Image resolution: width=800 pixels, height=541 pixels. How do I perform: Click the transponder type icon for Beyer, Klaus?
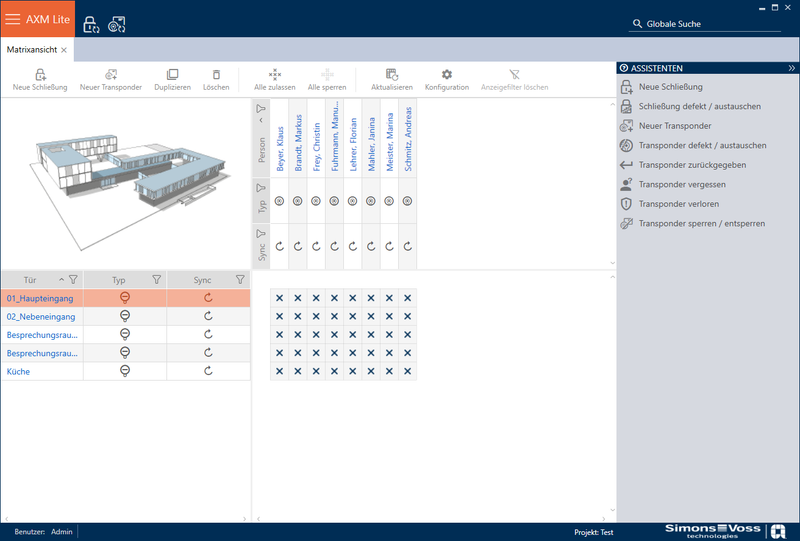click(280, 201)
